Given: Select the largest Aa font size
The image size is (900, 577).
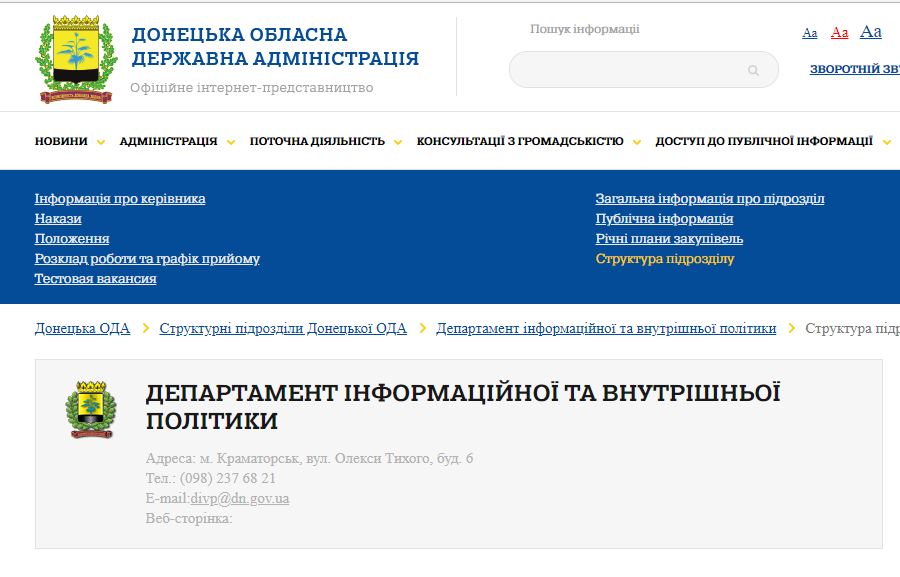Looking at the screenshot, I should (x=870, y=32).
